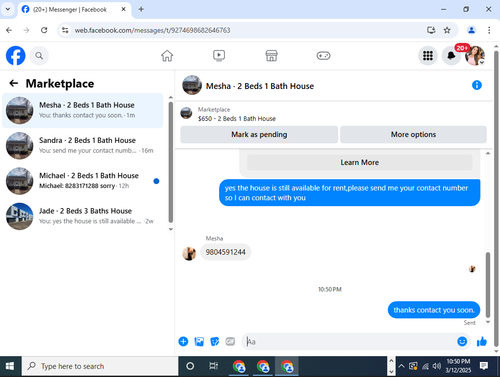Click Mesha's avatar beside the phone number
This screenshot has width=500, height=377.
[189, 254]
